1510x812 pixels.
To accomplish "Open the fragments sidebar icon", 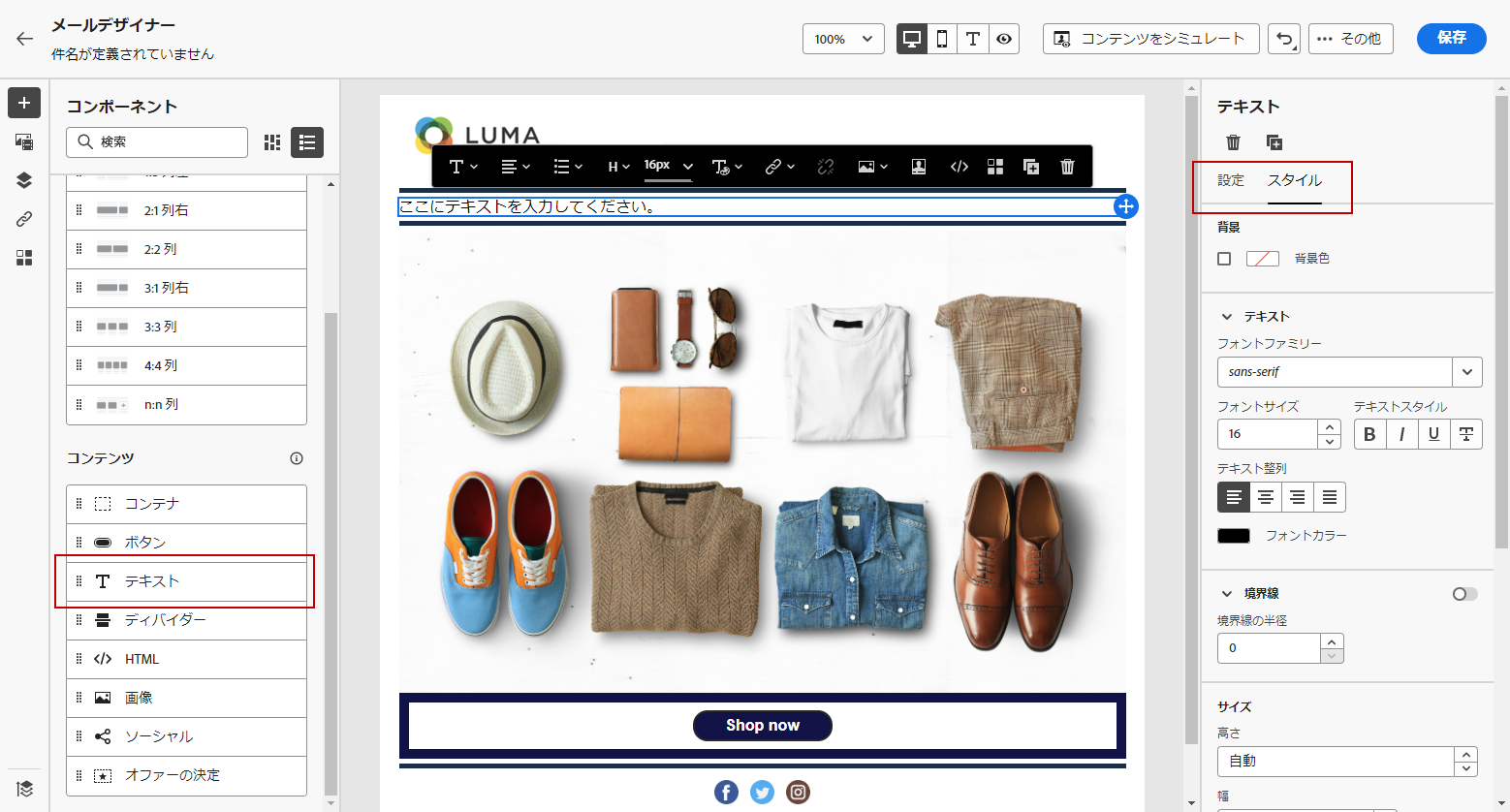I will click(24, 258).
